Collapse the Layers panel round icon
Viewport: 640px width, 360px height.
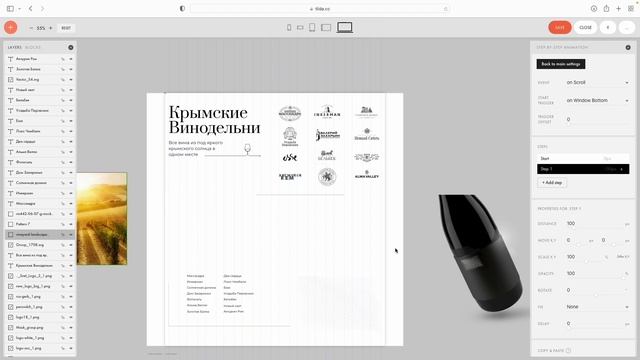pos(71,47)
